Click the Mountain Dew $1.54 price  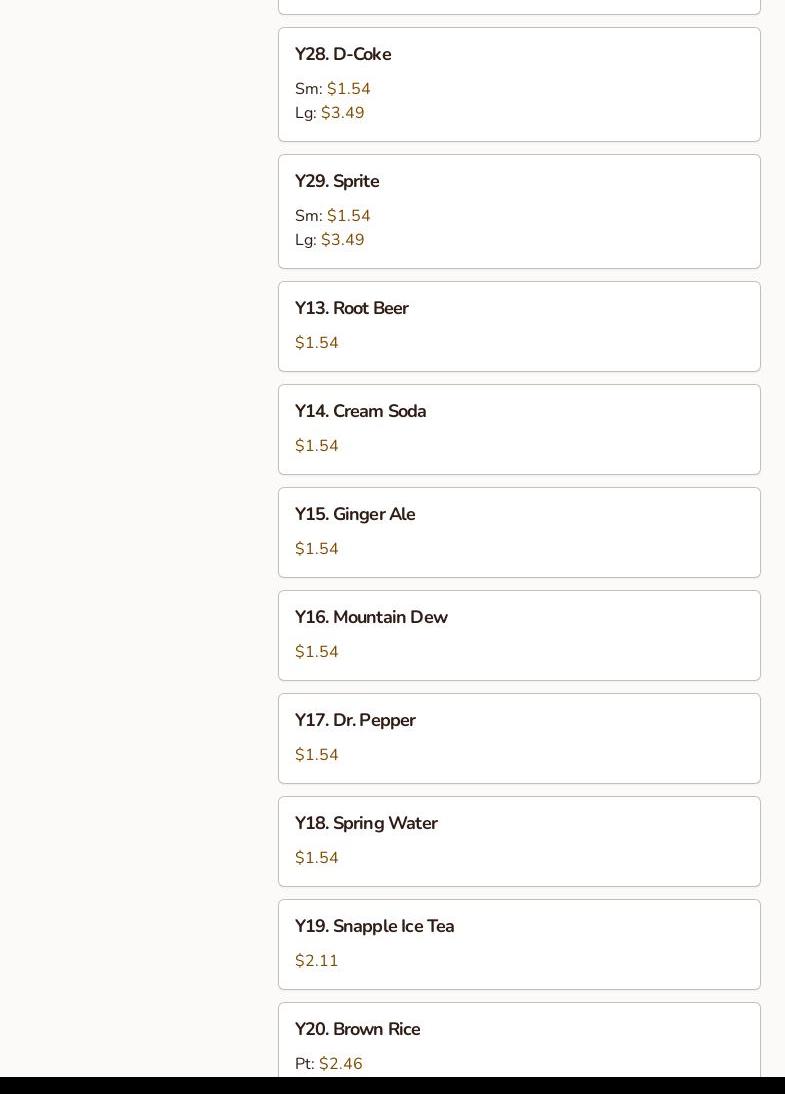317,652
